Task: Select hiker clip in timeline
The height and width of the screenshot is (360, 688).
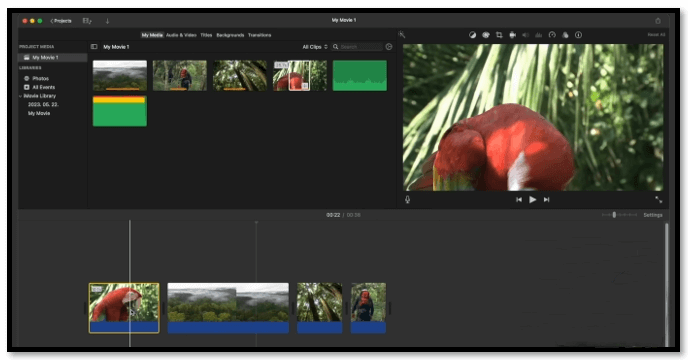Action: pos(368,308)
